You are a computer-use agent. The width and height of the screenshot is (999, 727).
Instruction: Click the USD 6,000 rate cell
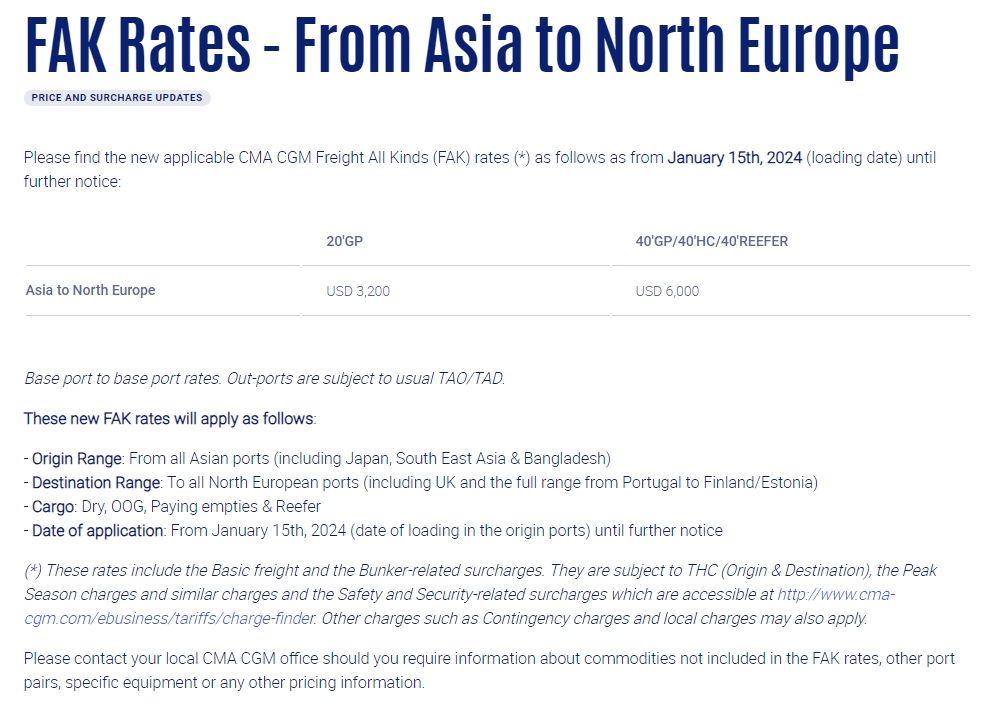(667, 291)
